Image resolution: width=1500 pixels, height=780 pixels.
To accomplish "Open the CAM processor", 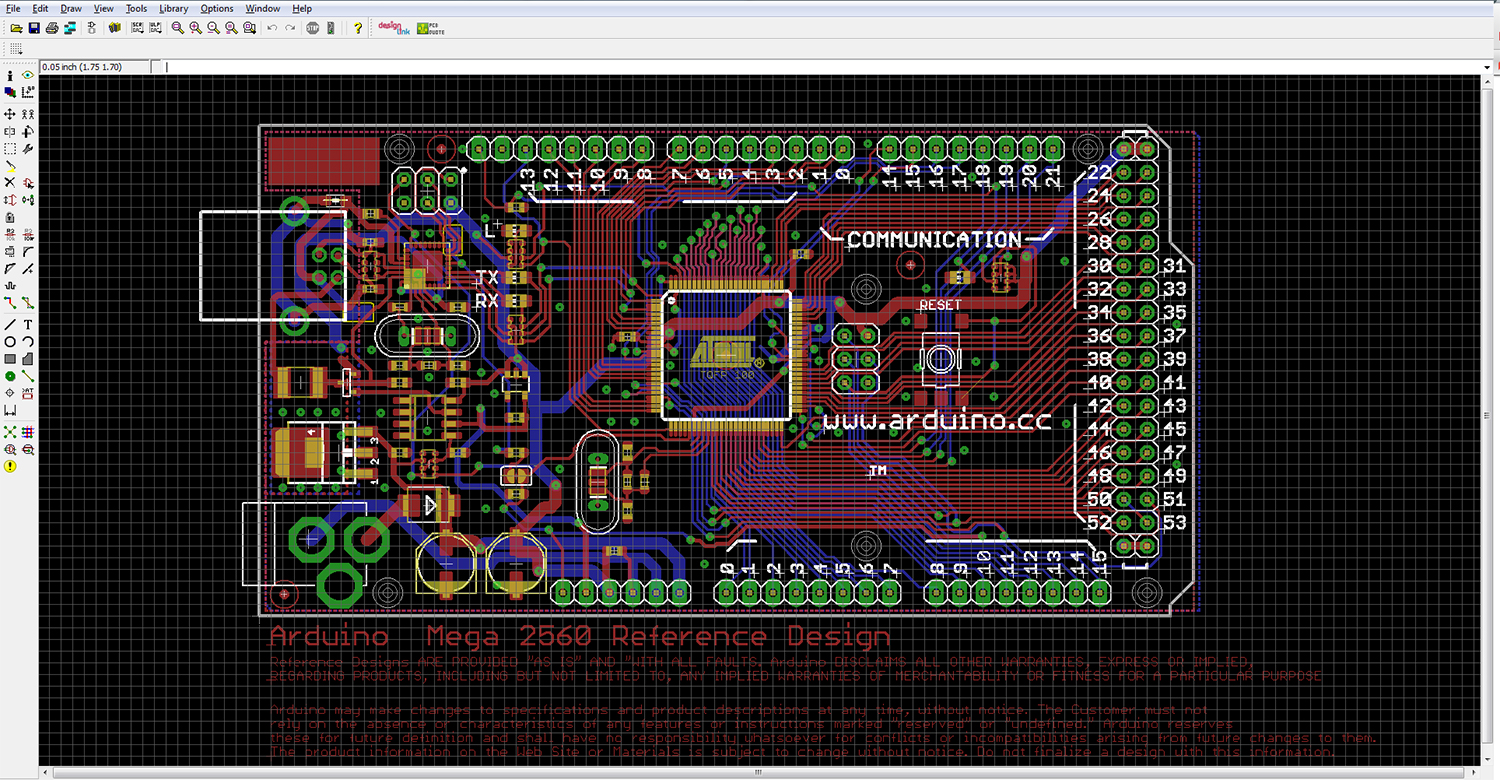I will click(x=69, y=28).
